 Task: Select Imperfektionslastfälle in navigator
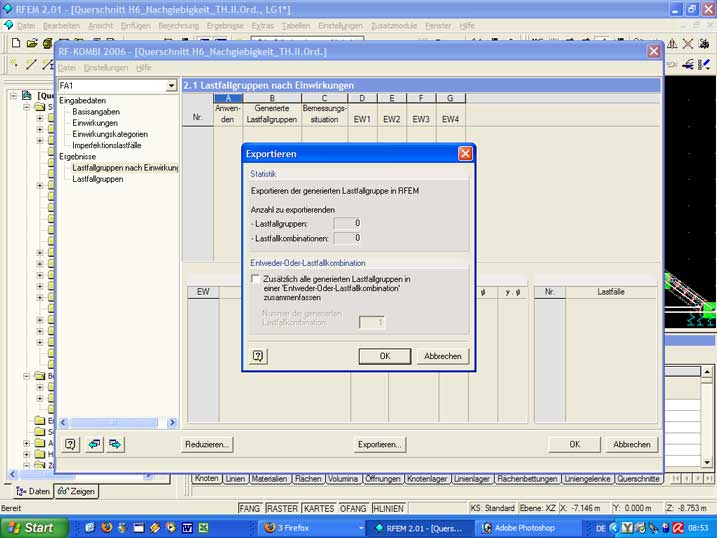coord(107,145)
